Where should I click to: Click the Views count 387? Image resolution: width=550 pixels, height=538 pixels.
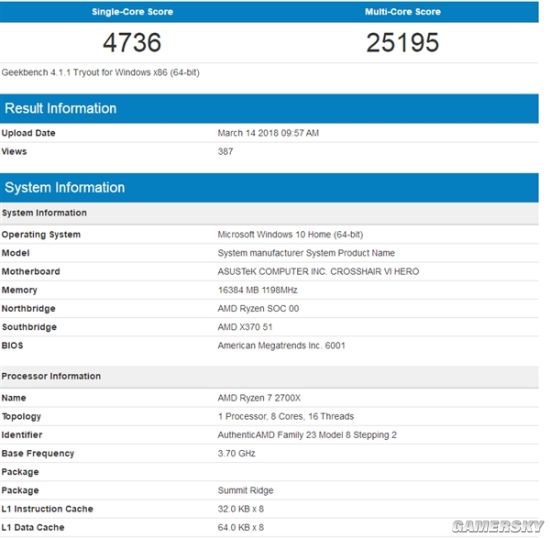click(x=225, y=152)
